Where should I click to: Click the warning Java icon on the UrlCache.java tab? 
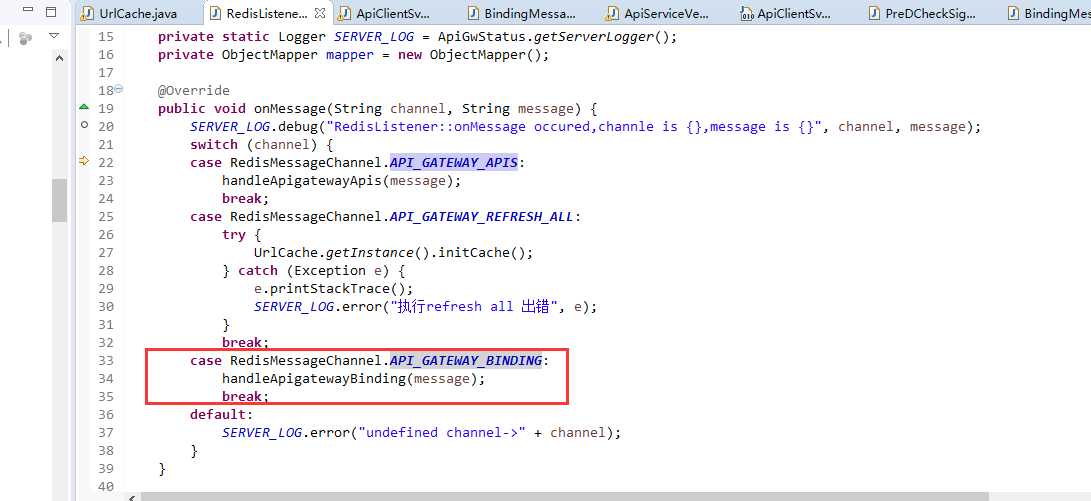point(88,13)
